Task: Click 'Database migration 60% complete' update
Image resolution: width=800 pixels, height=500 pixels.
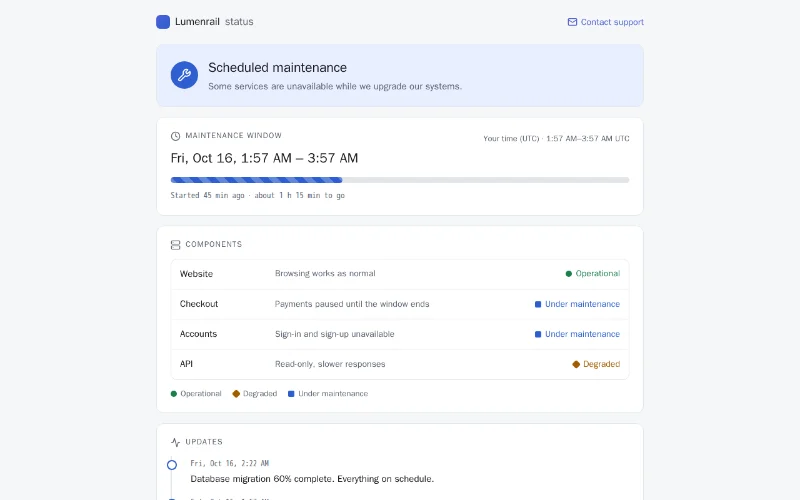Action: point(312,479)
